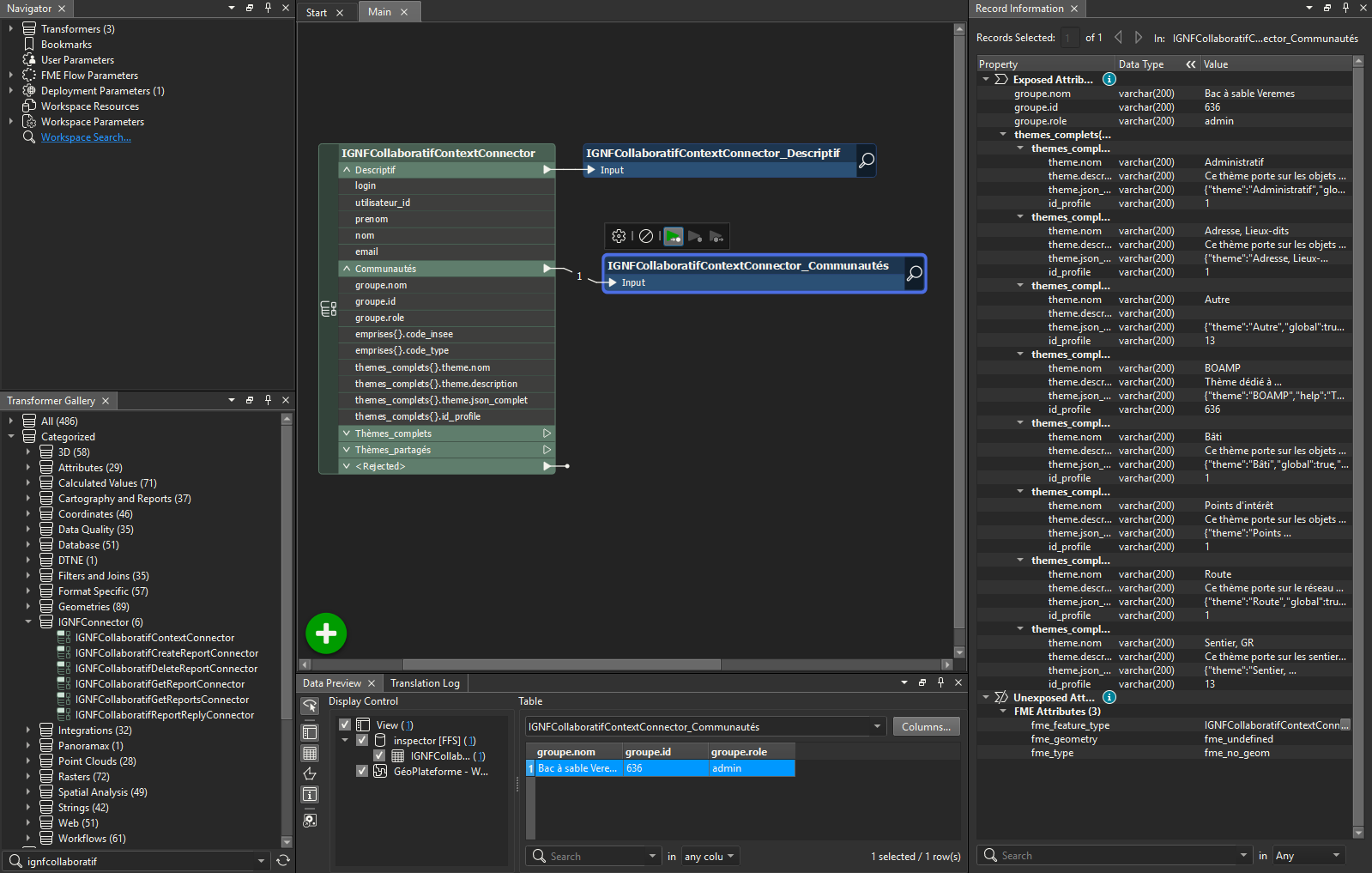Select the Transformer Gallery tab
The image size is (1372, 873).
[x=51, y=401]
